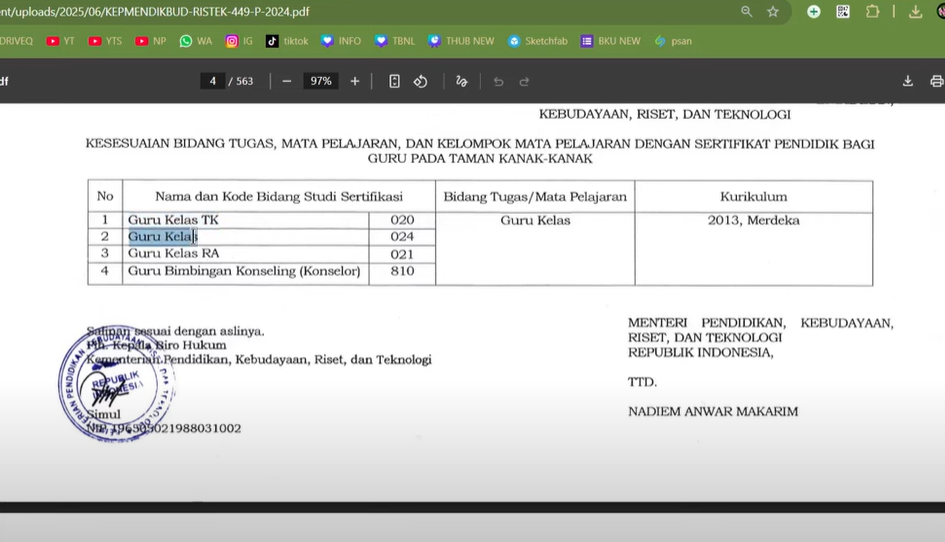The width and height of the screenshot is (945, 542).
Task: Click 'NADIEM ANWAR MAKARIM' text
Action: coord(713,411)
